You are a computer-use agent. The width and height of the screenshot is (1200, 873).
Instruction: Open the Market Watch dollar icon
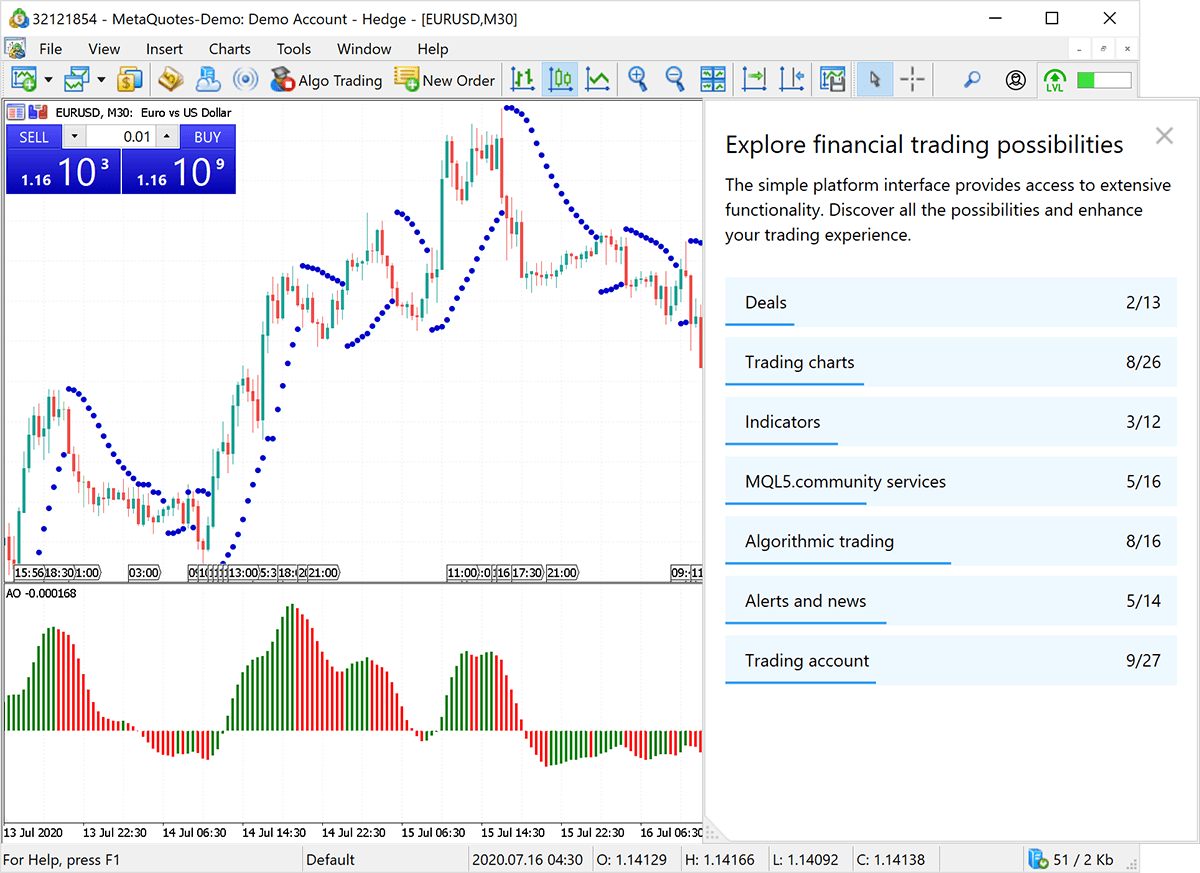point(129,79)
